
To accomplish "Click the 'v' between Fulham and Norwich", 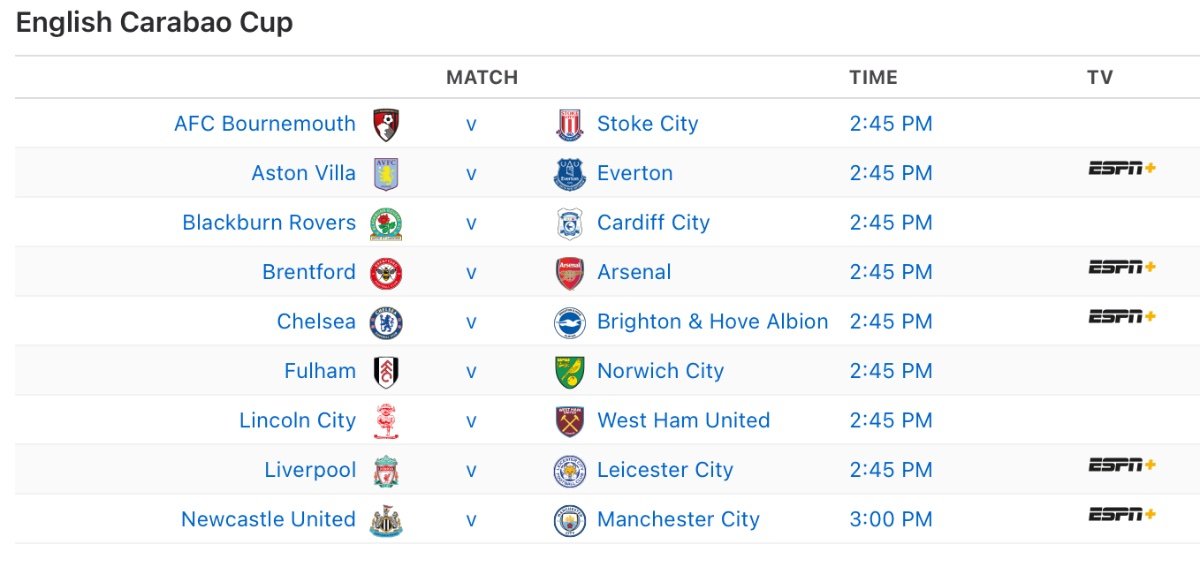I will click(471, 371).
